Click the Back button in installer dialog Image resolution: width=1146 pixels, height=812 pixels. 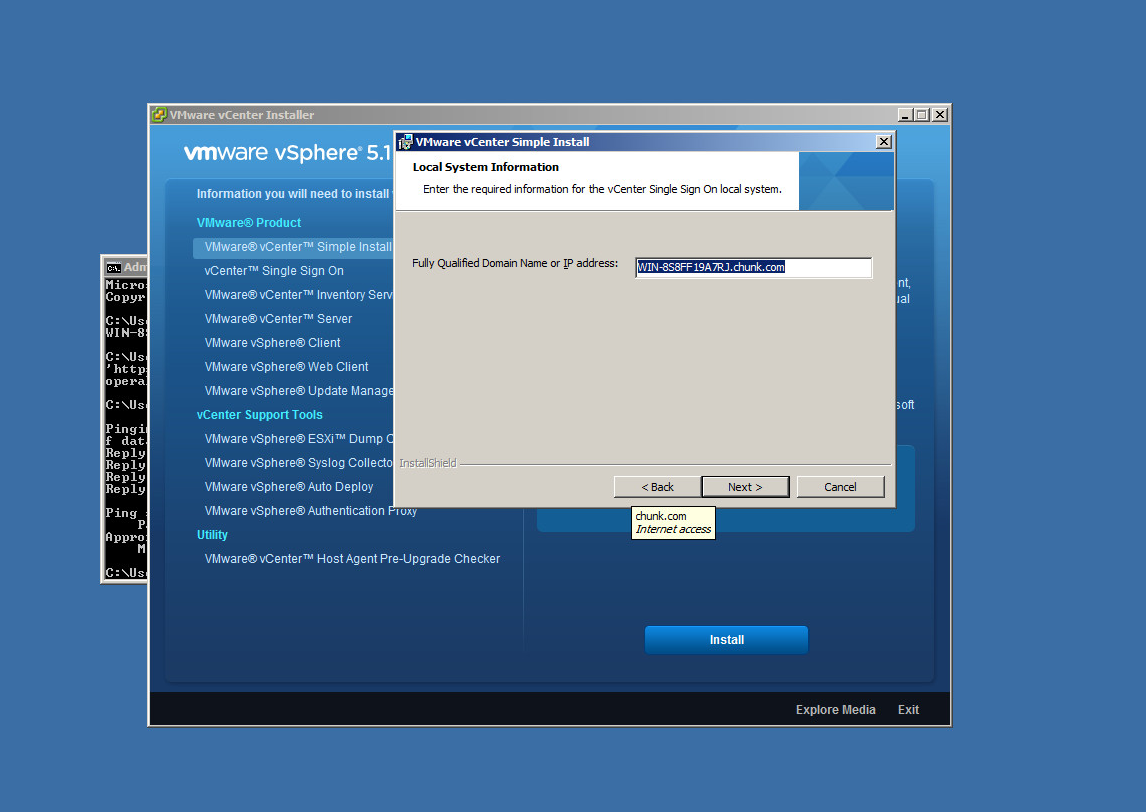click(x=657, y=487)
